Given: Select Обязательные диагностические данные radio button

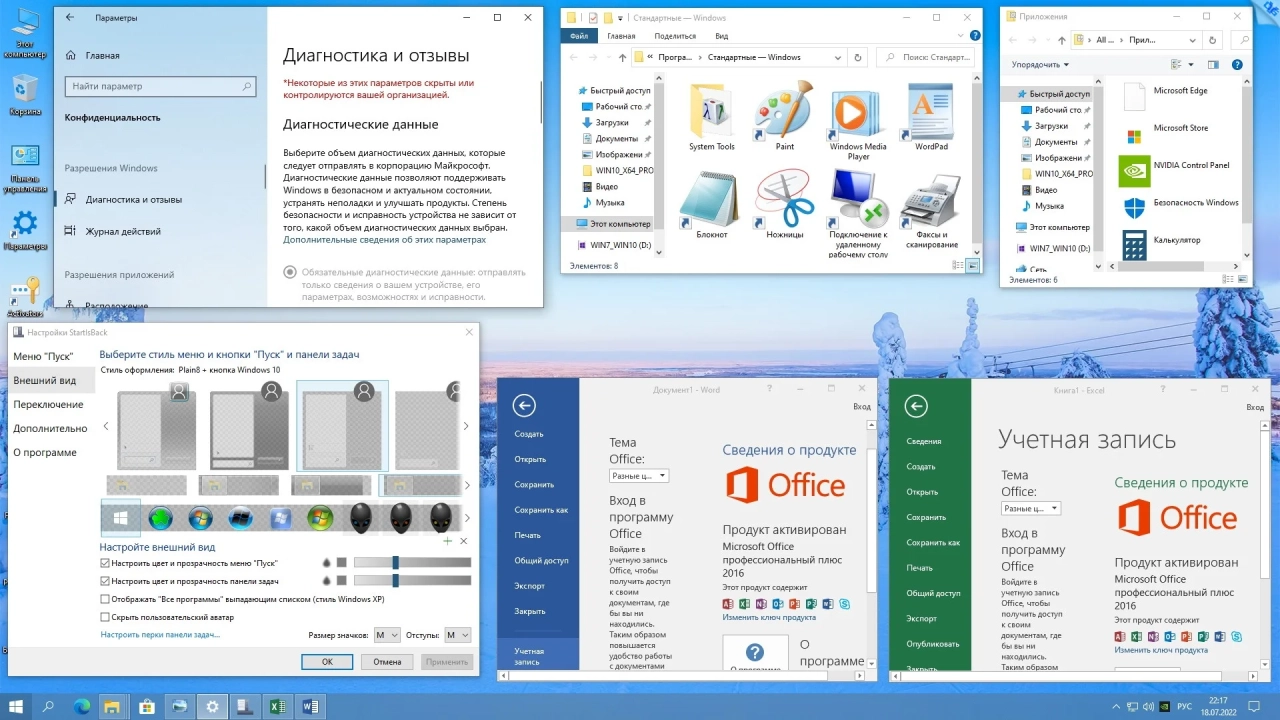Looking at the screenshot, I should 290,272.
